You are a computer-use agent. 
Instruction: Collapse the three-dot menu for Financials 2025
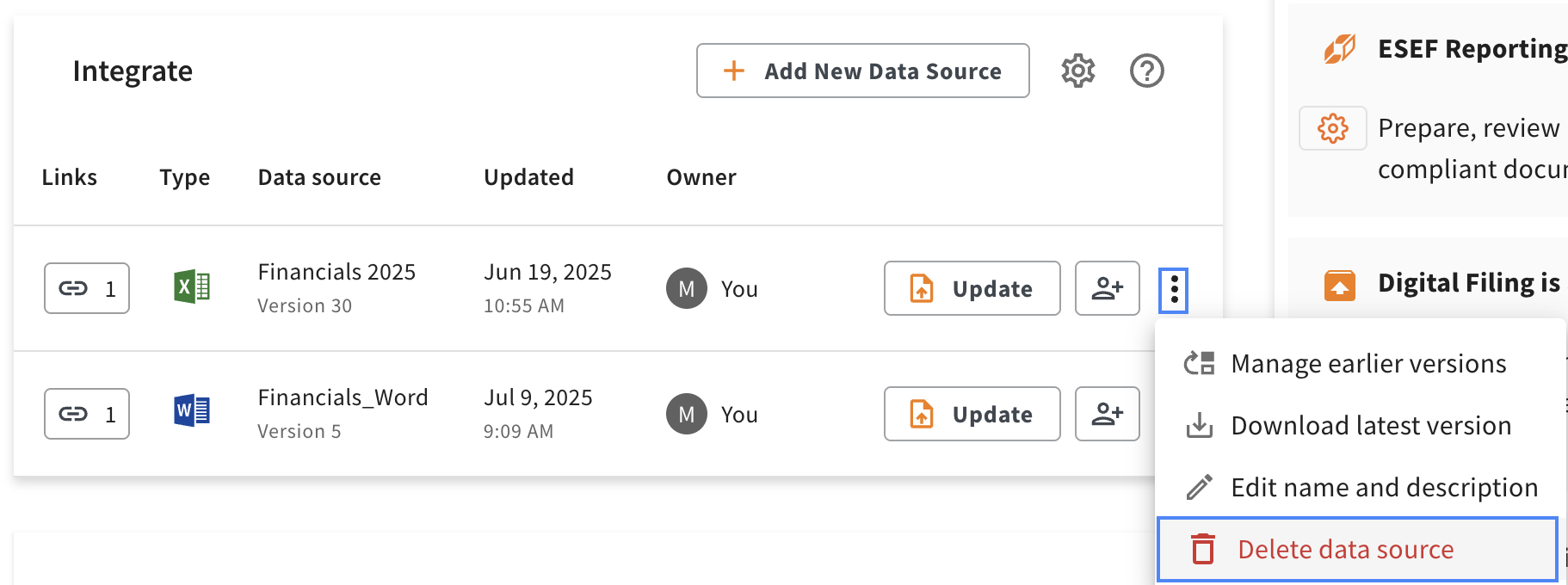pyautogui.click(x=1174, y=290)
